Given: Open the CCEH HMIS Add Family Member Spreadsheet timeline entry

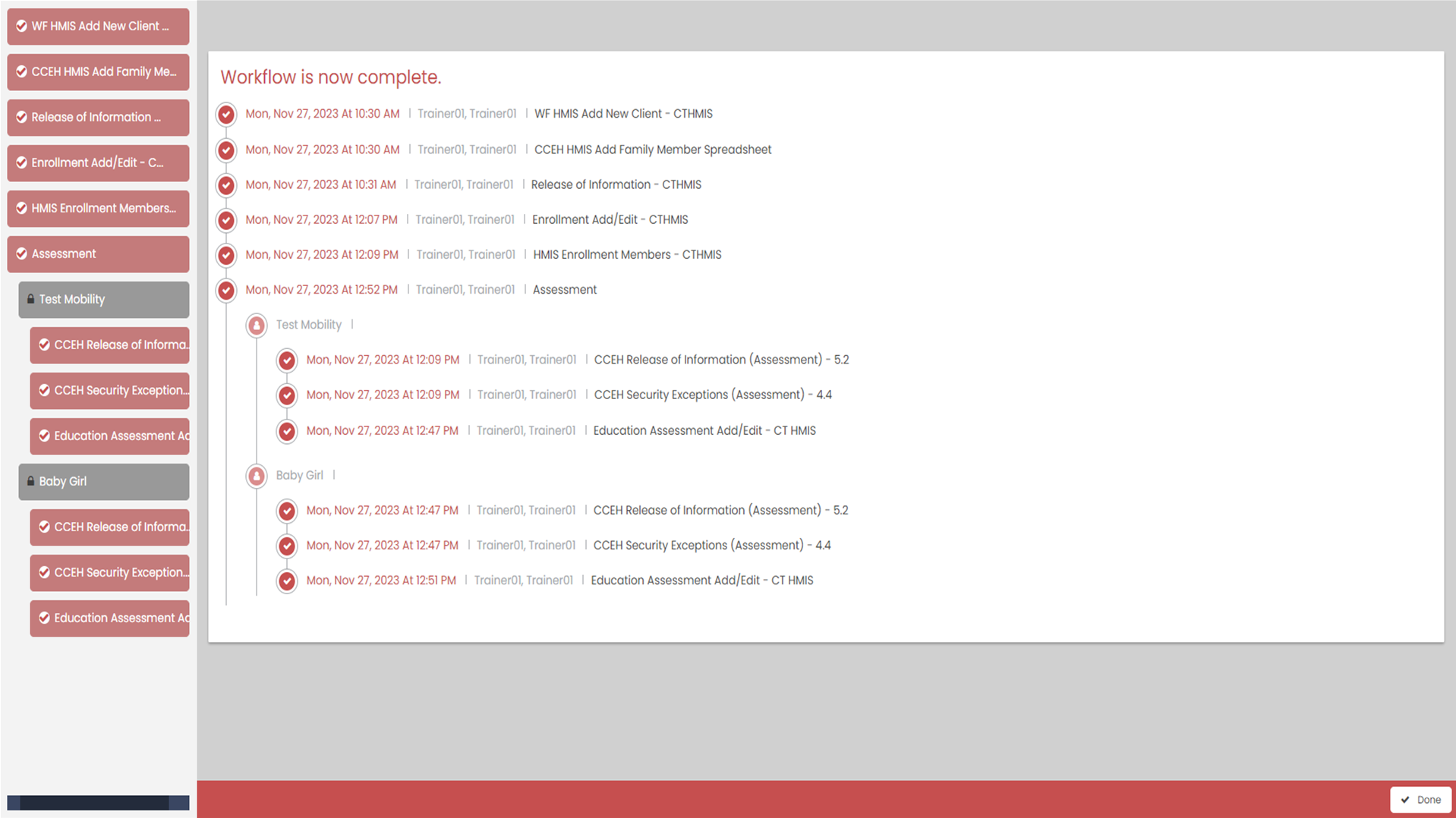Looking at the screenshot, I should (x=652, y=149).
